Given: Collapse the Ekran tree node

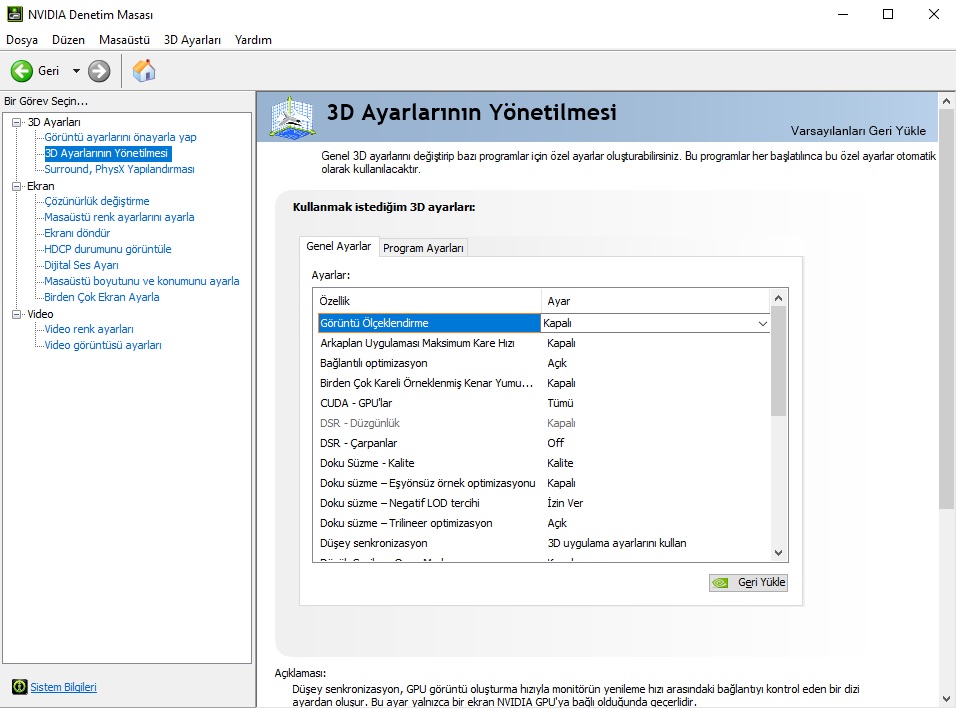Looking at the screenshot, I should click(16, 187).
